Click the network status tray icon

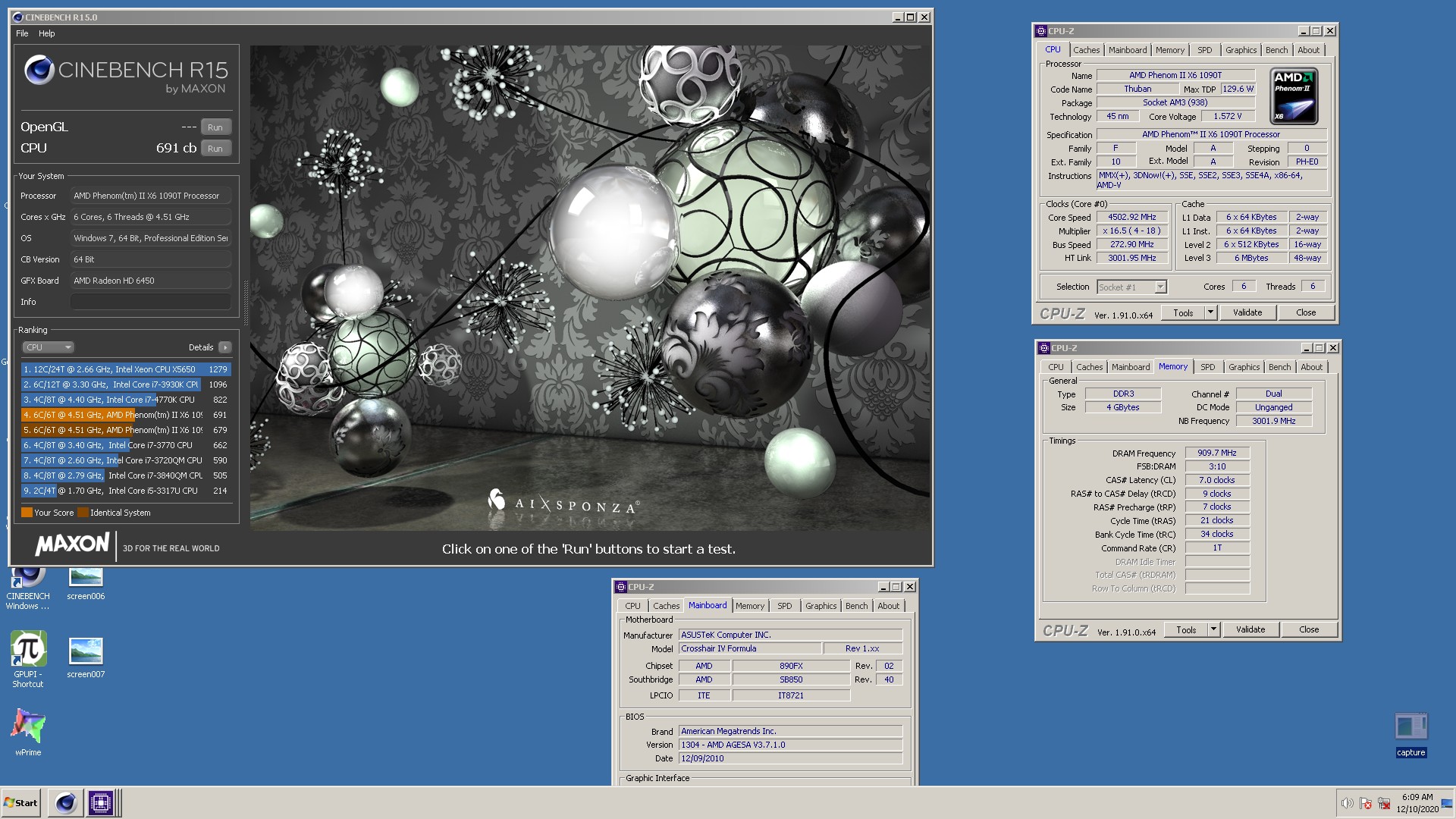1384,803
